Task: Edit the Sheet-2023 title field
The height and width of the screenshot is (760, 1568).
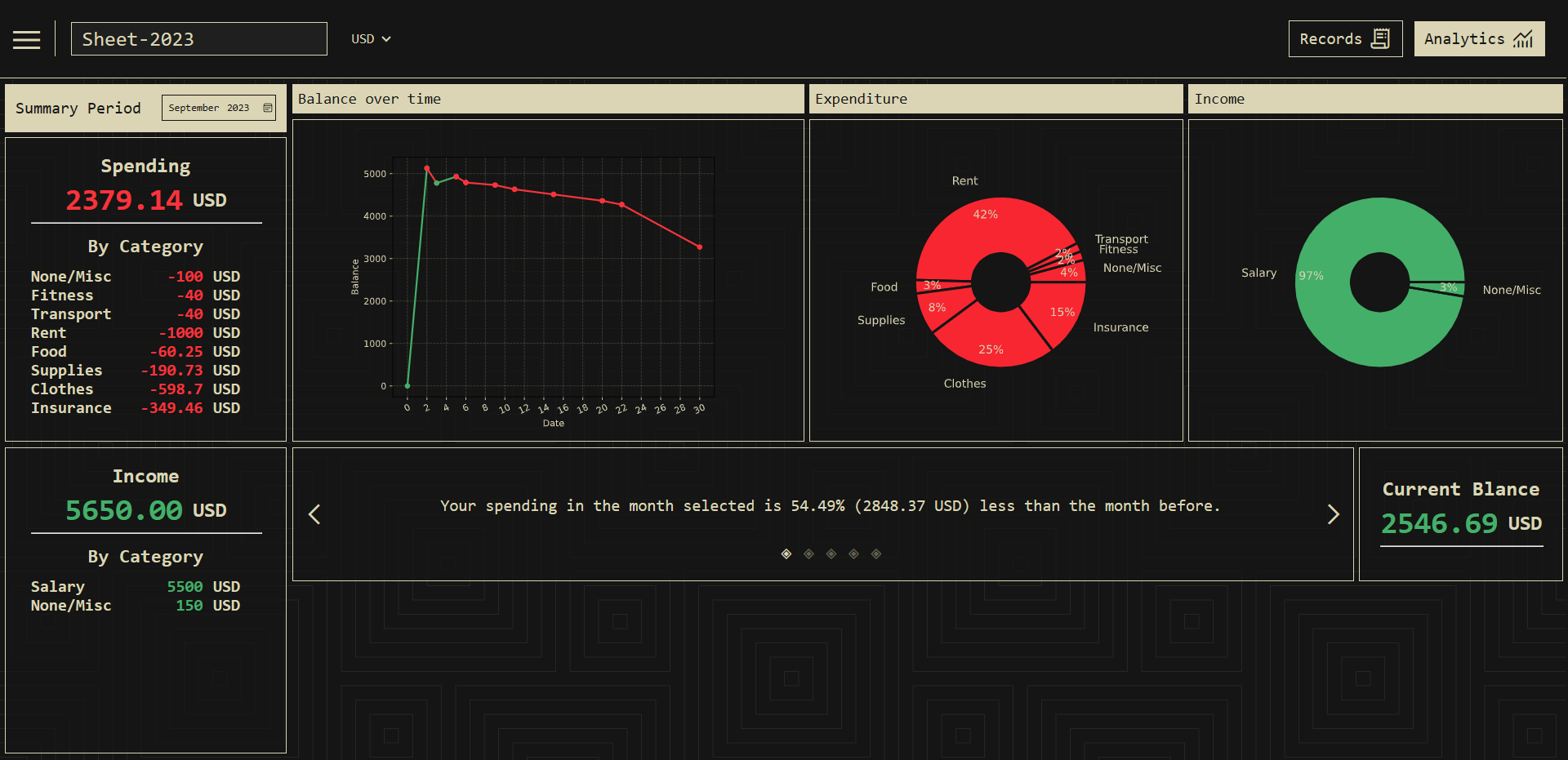Action: 198,38
